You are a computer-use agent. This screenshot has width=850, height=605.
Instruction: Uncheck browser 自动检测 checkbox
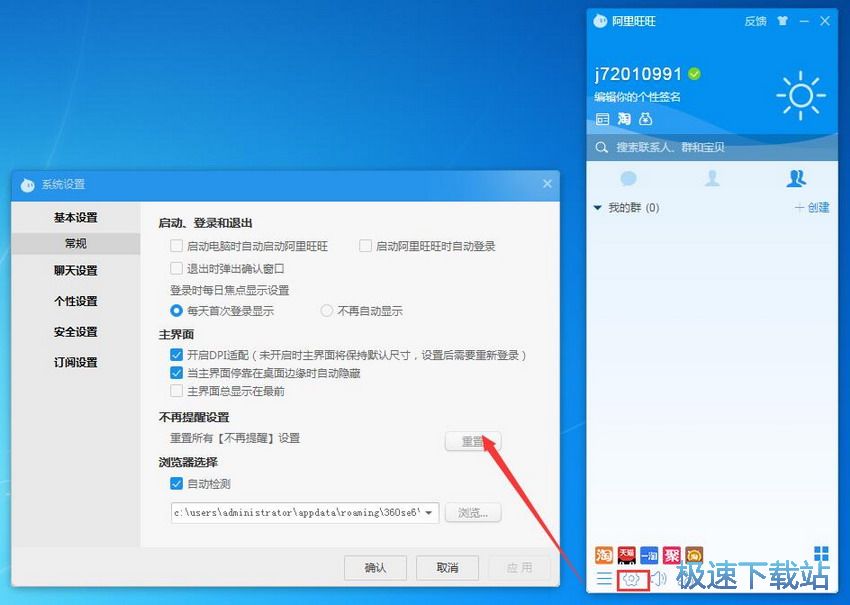pyautogui.click(x=176, y=484)
